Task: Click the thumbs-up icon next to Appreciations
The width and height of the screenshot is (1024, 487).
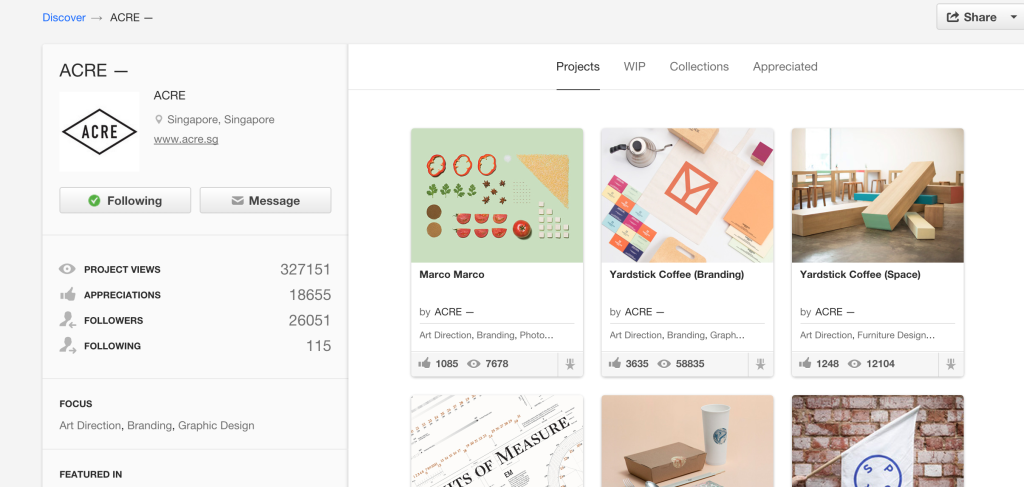Action: [x=67, y=294]
